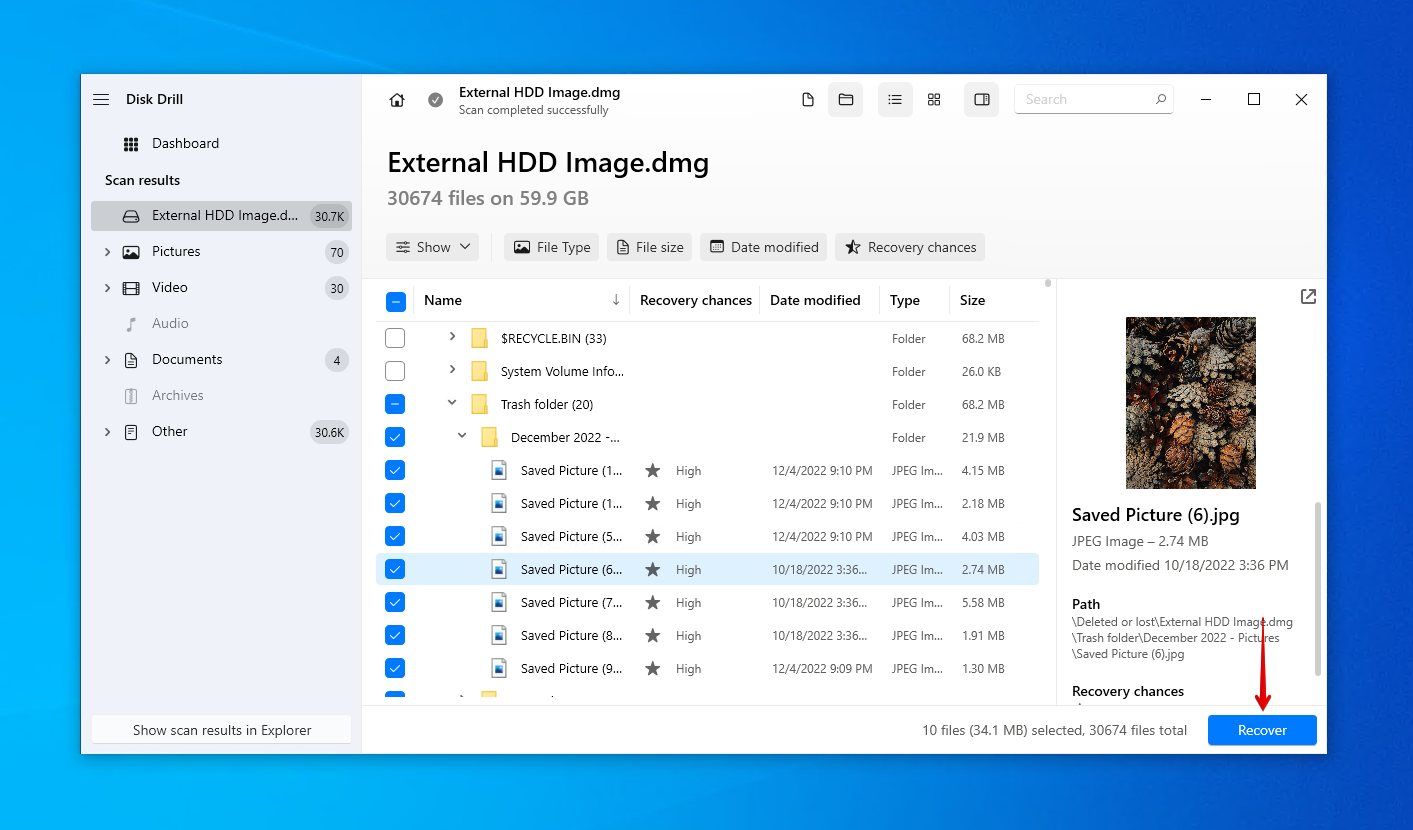Expand the $RECYCLE.BIN folder
This screenshot has height=830, width=1413.
452,337
